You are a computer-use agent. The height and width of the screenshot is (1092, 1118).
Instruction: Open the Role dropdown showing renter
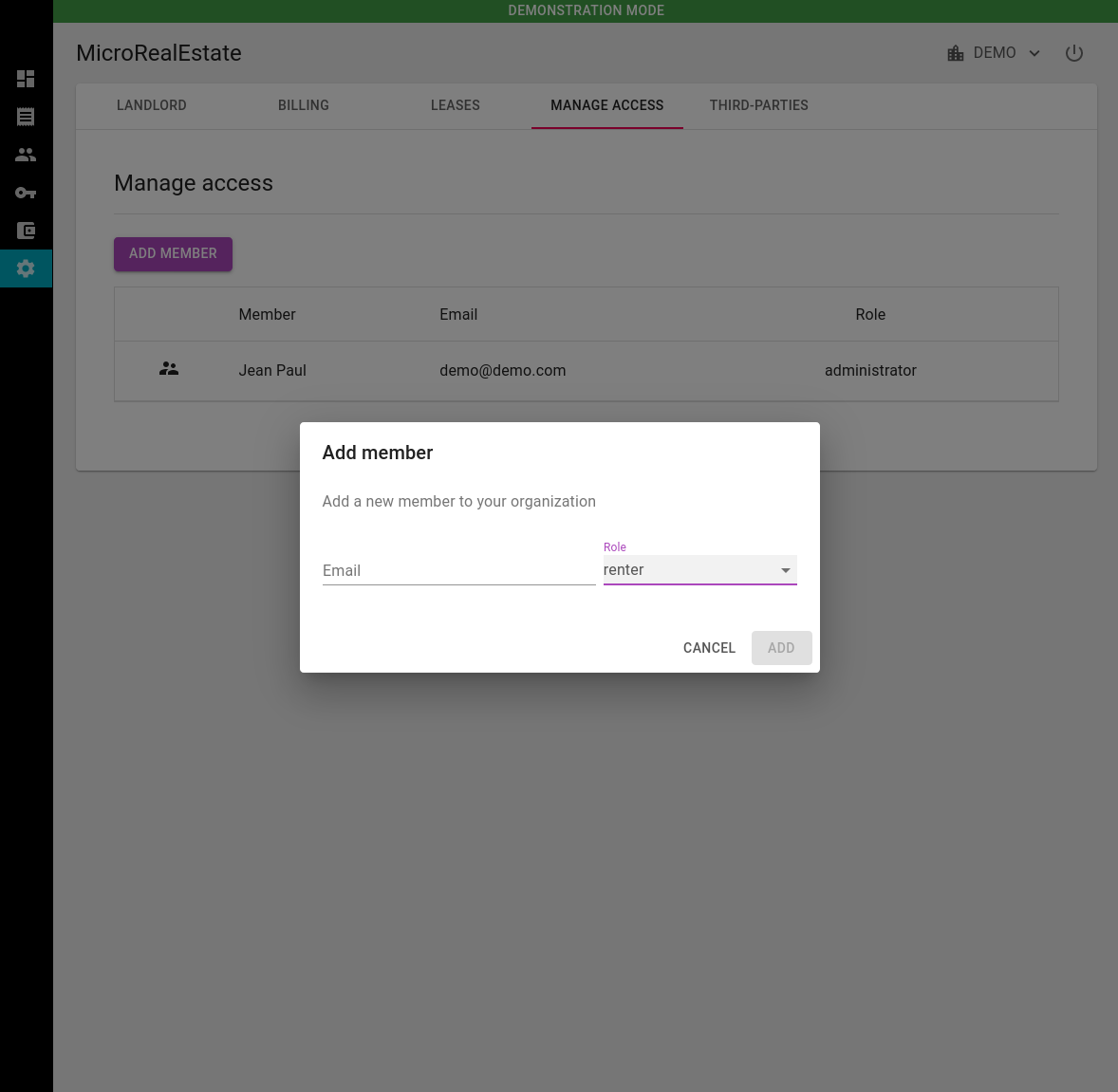[699, 570]
